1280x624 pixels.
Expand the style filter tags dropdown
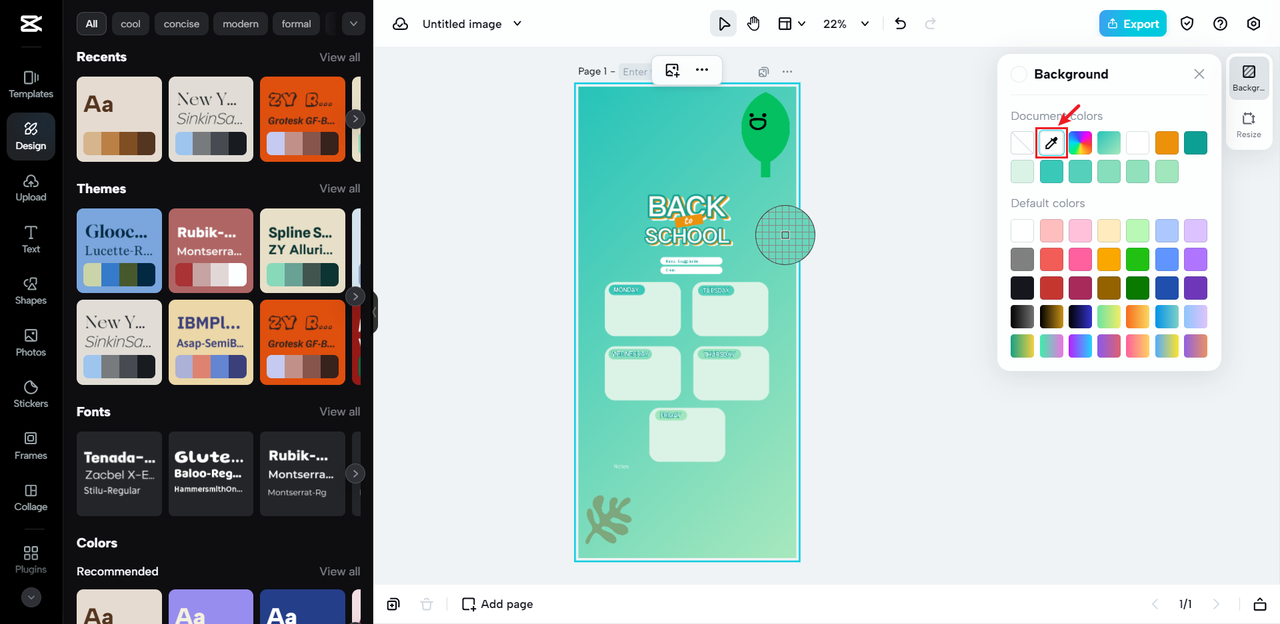[x=353, y=23]
